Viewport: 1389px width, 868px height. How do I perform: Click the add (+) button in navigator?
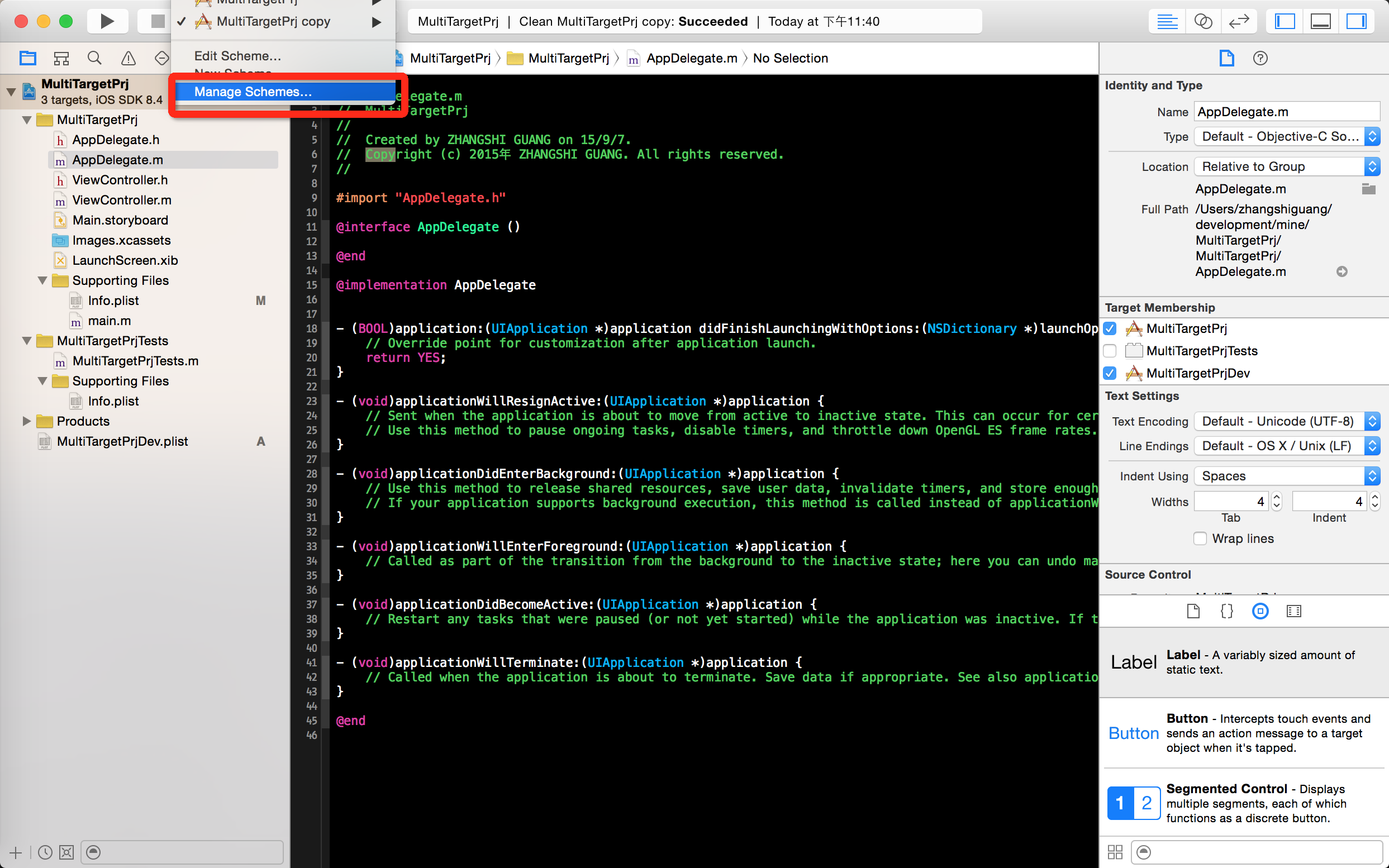point(16,852)
